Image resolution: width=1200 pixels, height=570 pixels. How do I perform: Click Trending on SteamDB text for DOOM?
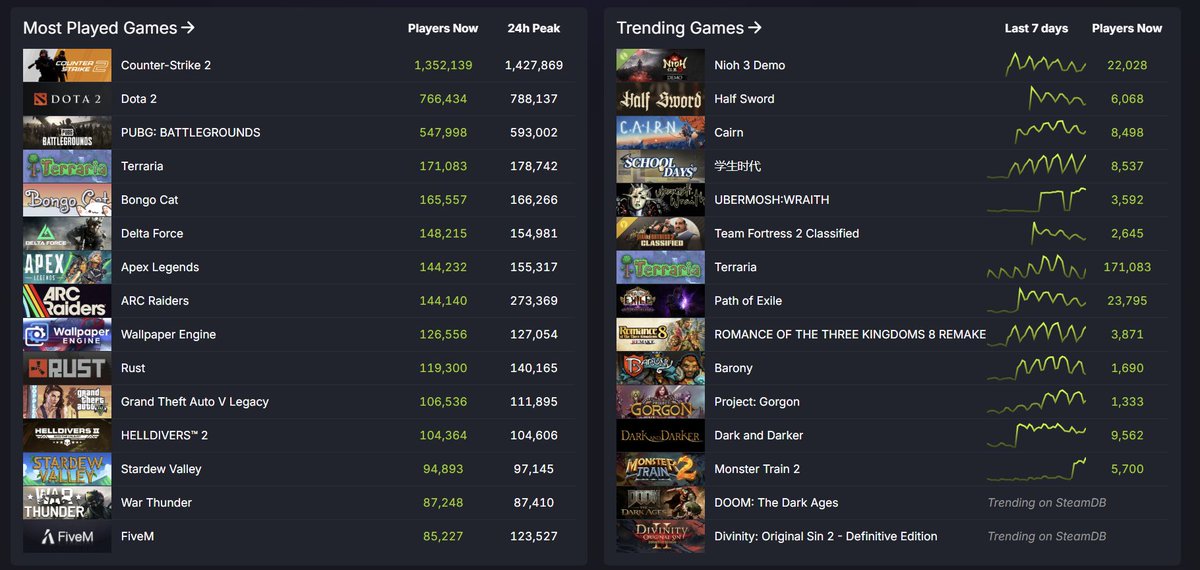tap(1046, 503)
